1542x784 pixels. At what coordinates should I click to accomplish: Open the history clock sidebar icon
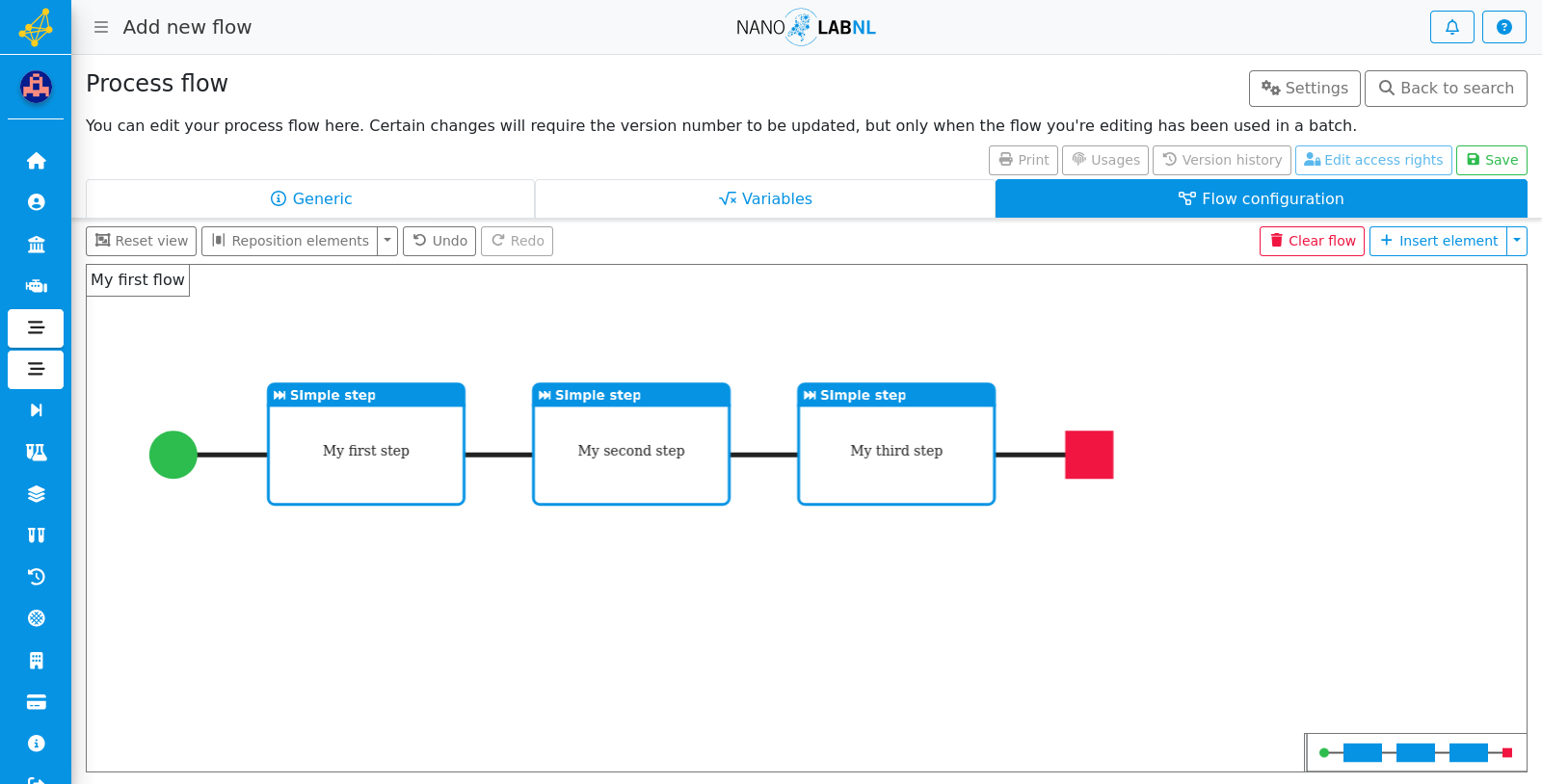point(36,577)
